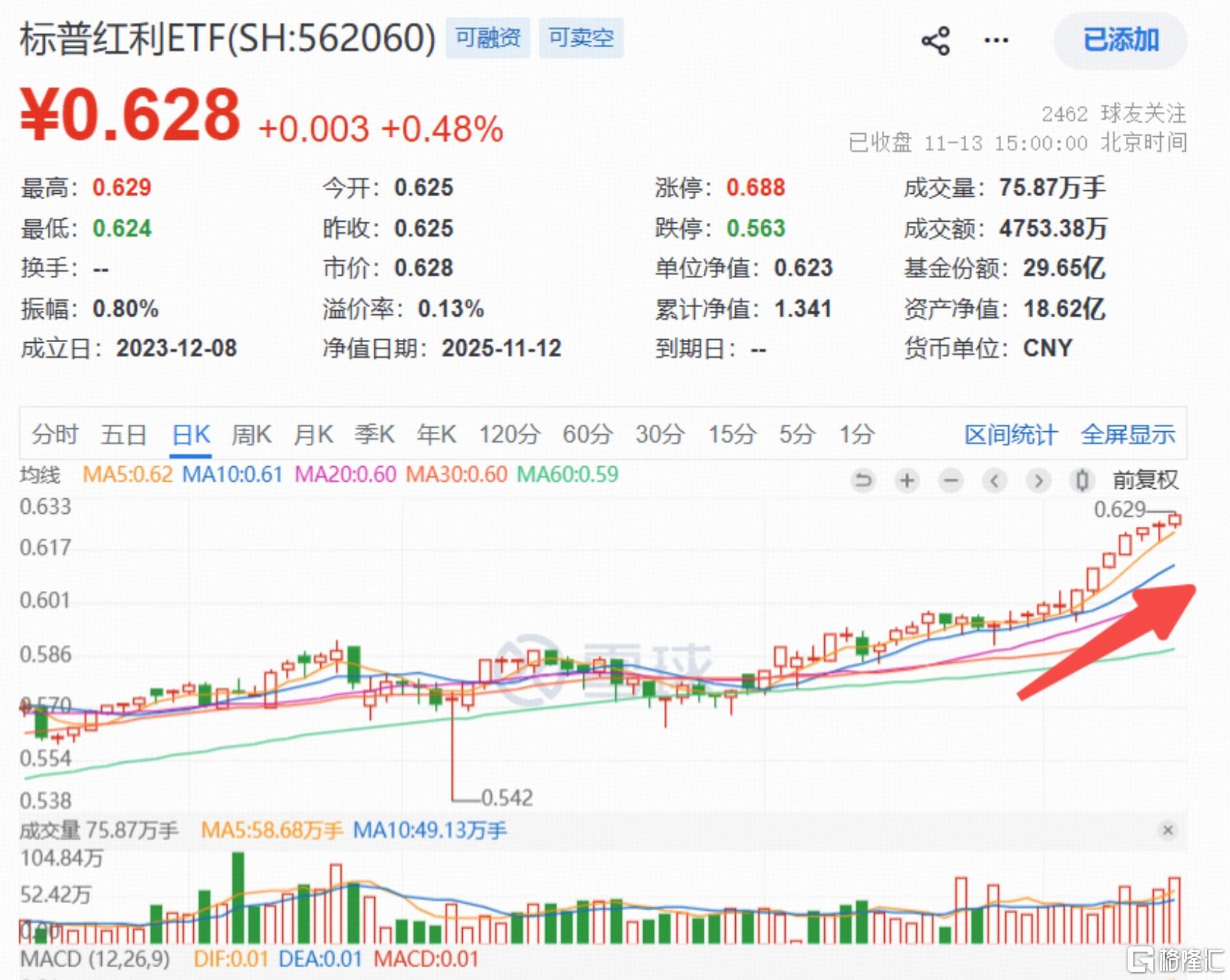Viewport: 1230px width, 980px height.
Task: Open the three-dot more options menu
Action: pyautogui.click(x=996, y=41)
